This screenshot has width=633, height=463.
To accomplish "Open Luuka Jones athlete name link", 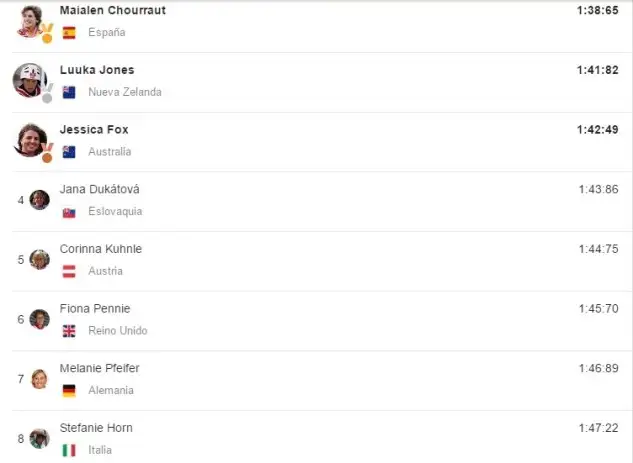I will point(97,70).
